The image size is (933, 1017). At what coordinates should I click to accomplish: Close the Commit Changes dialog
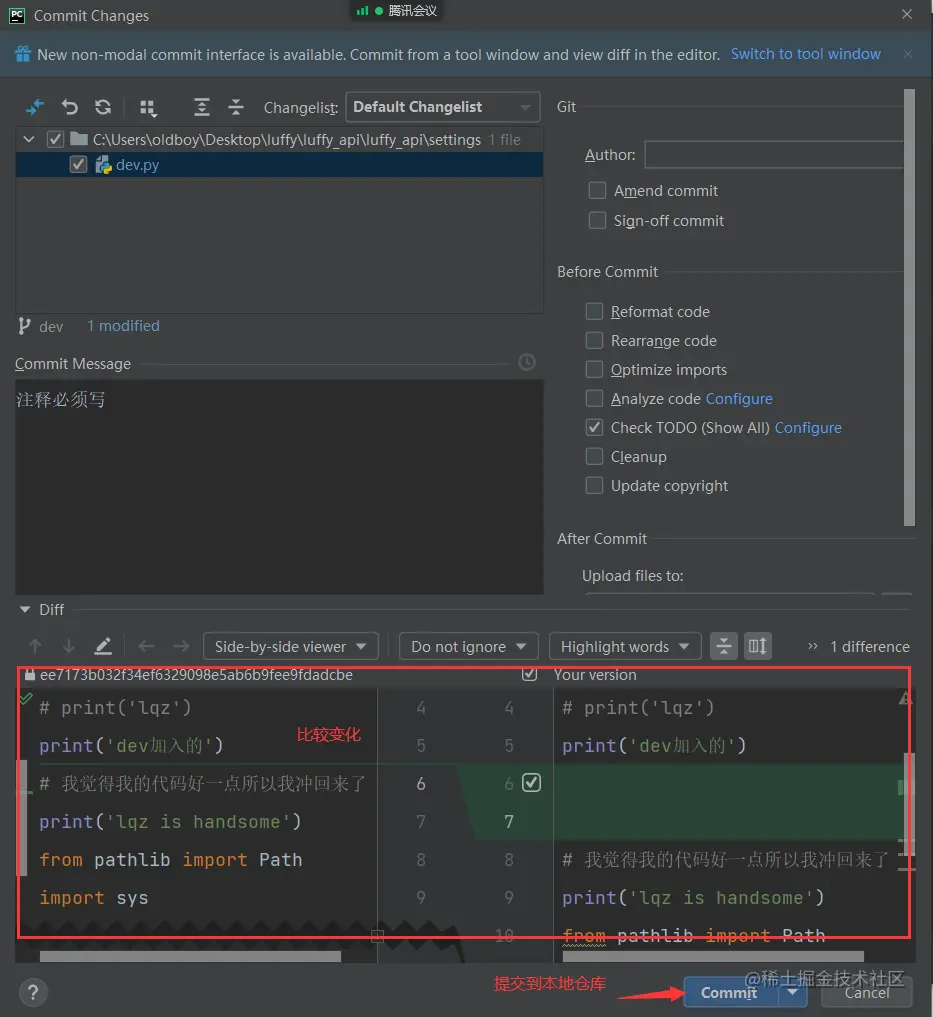pos(907,14)
